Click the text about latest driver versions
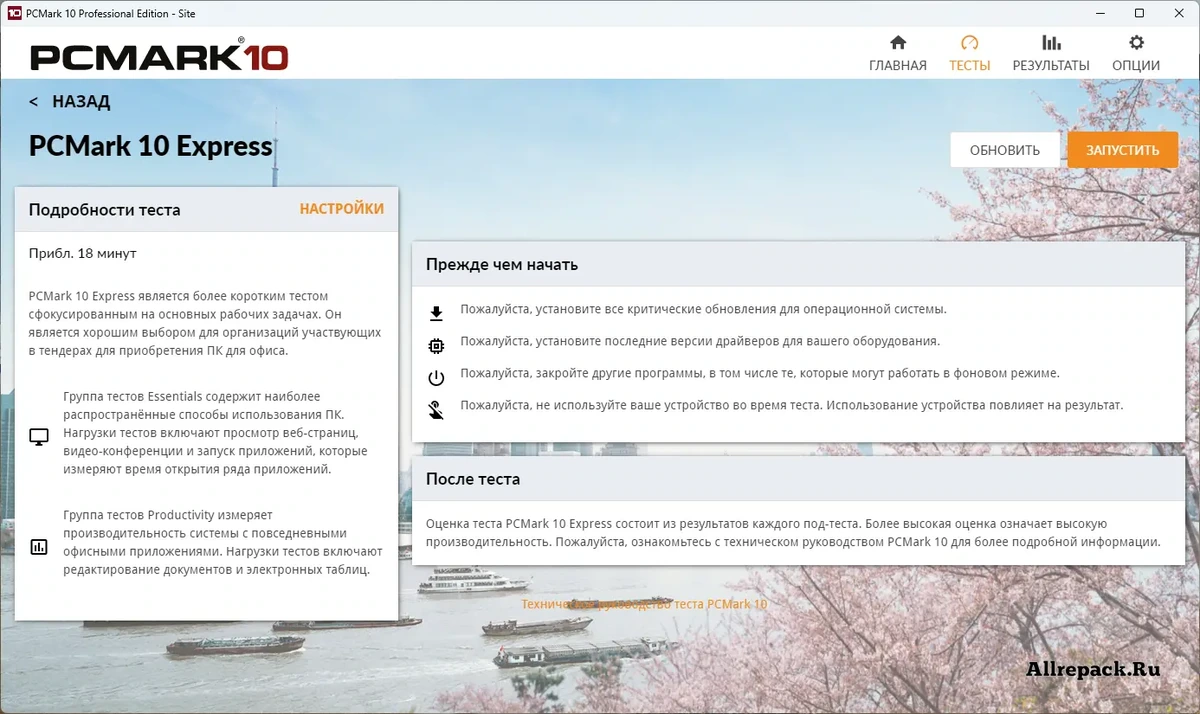Viewport: 1200px width, 714px height. [700, 341]
